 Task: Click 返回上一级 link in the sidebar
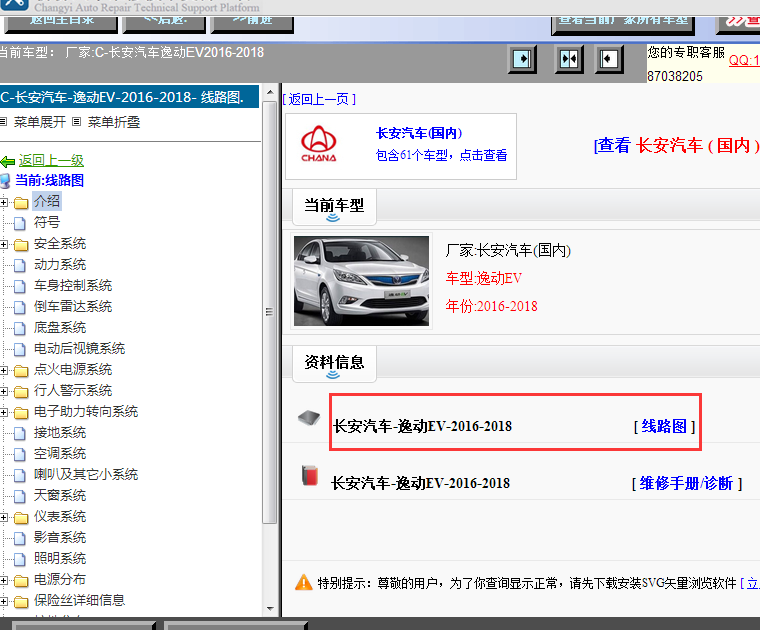point(51,160)
